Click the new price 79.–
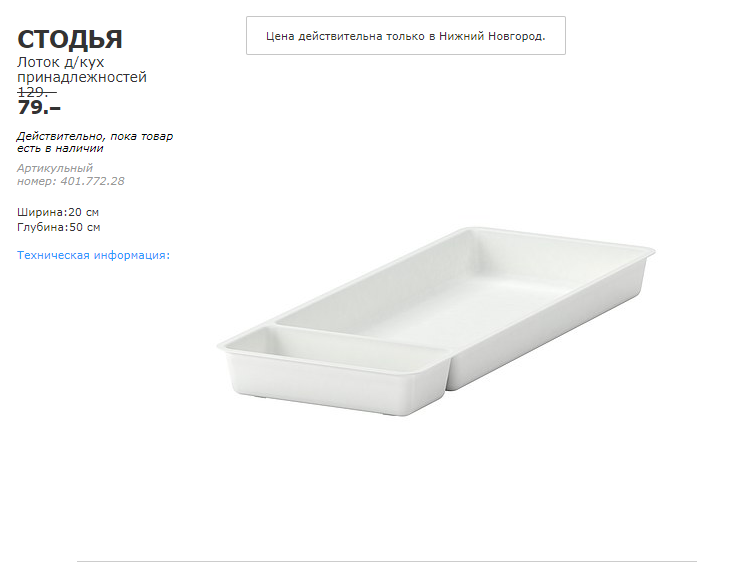732x562 pixels. (x=39, y=108)
